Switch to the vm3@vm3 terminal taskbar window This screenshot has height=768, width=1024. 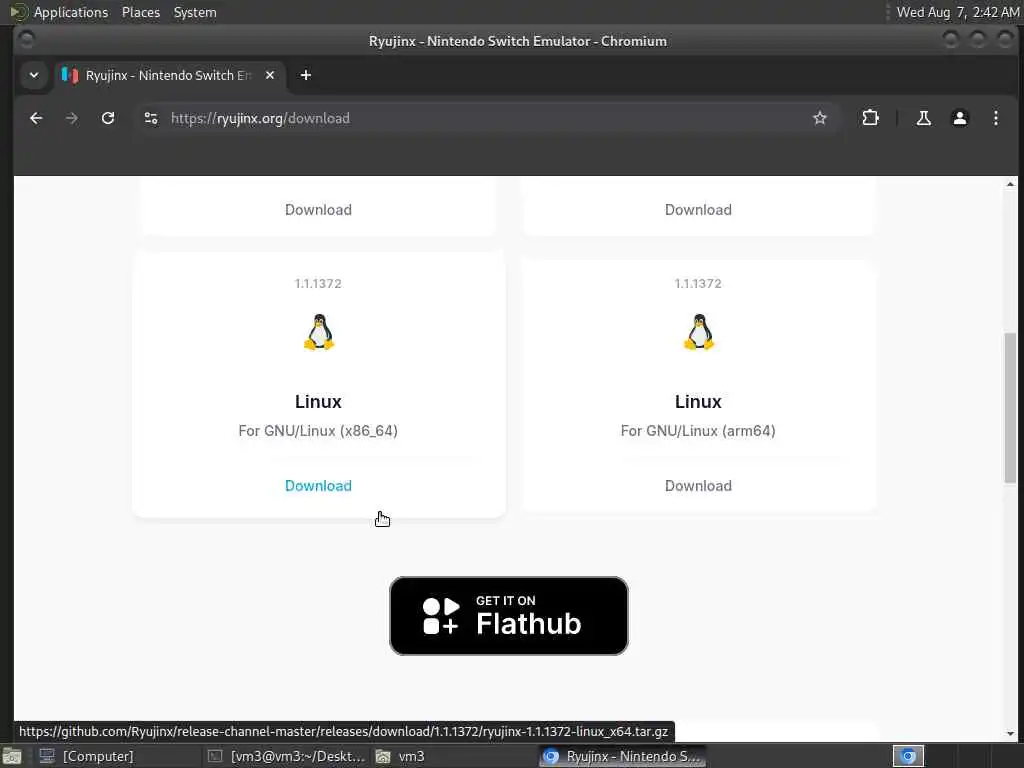[x=286, y=756]
